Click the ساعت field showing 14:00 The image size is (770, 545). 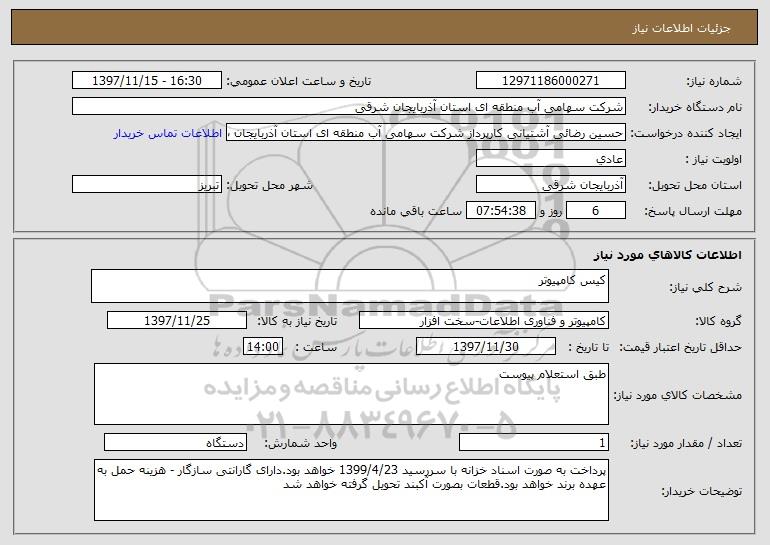point(263,347)
